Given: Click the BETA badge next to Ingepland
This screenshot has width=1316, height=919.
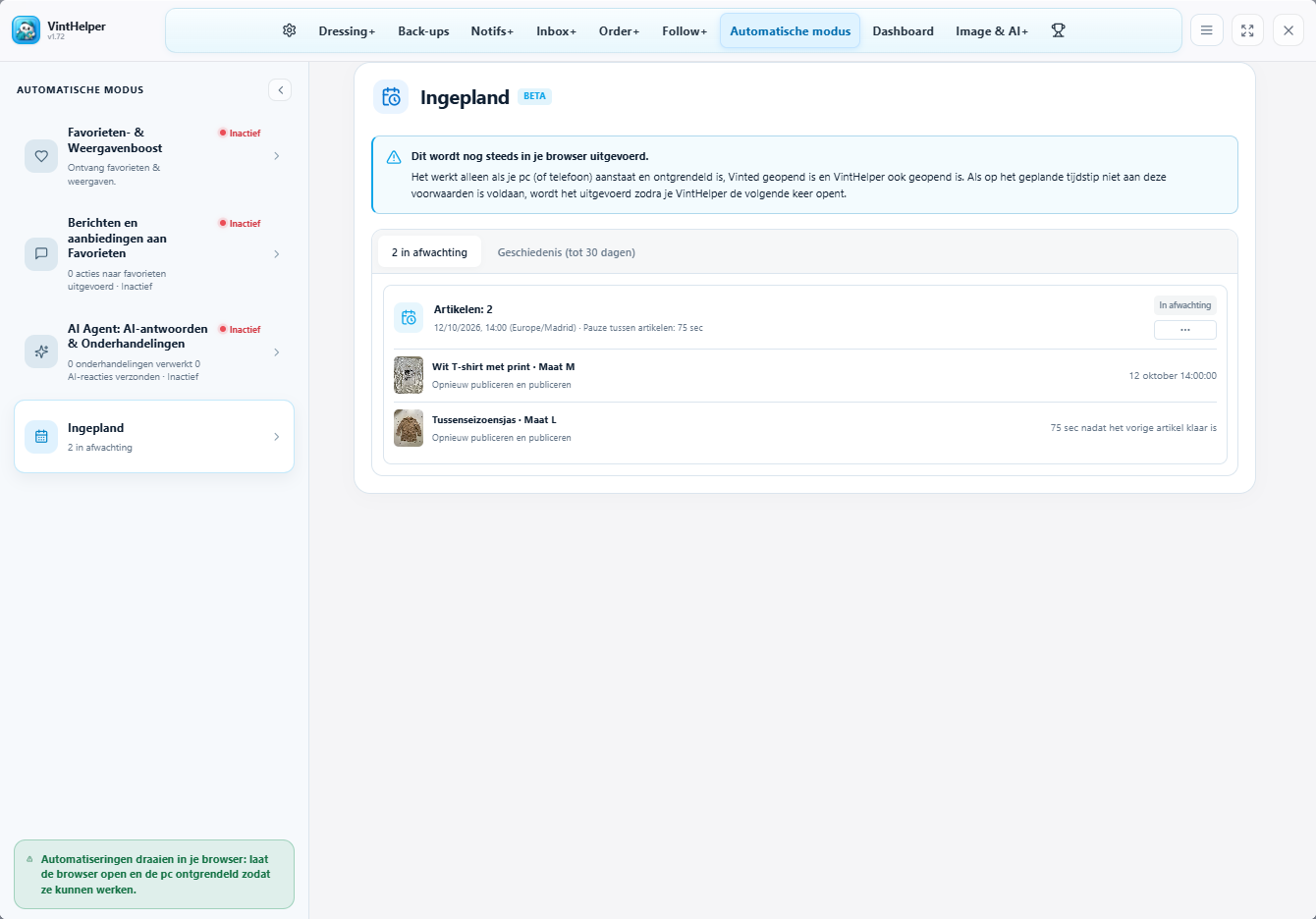Looking at the screenshot, I should coord(534,96).
